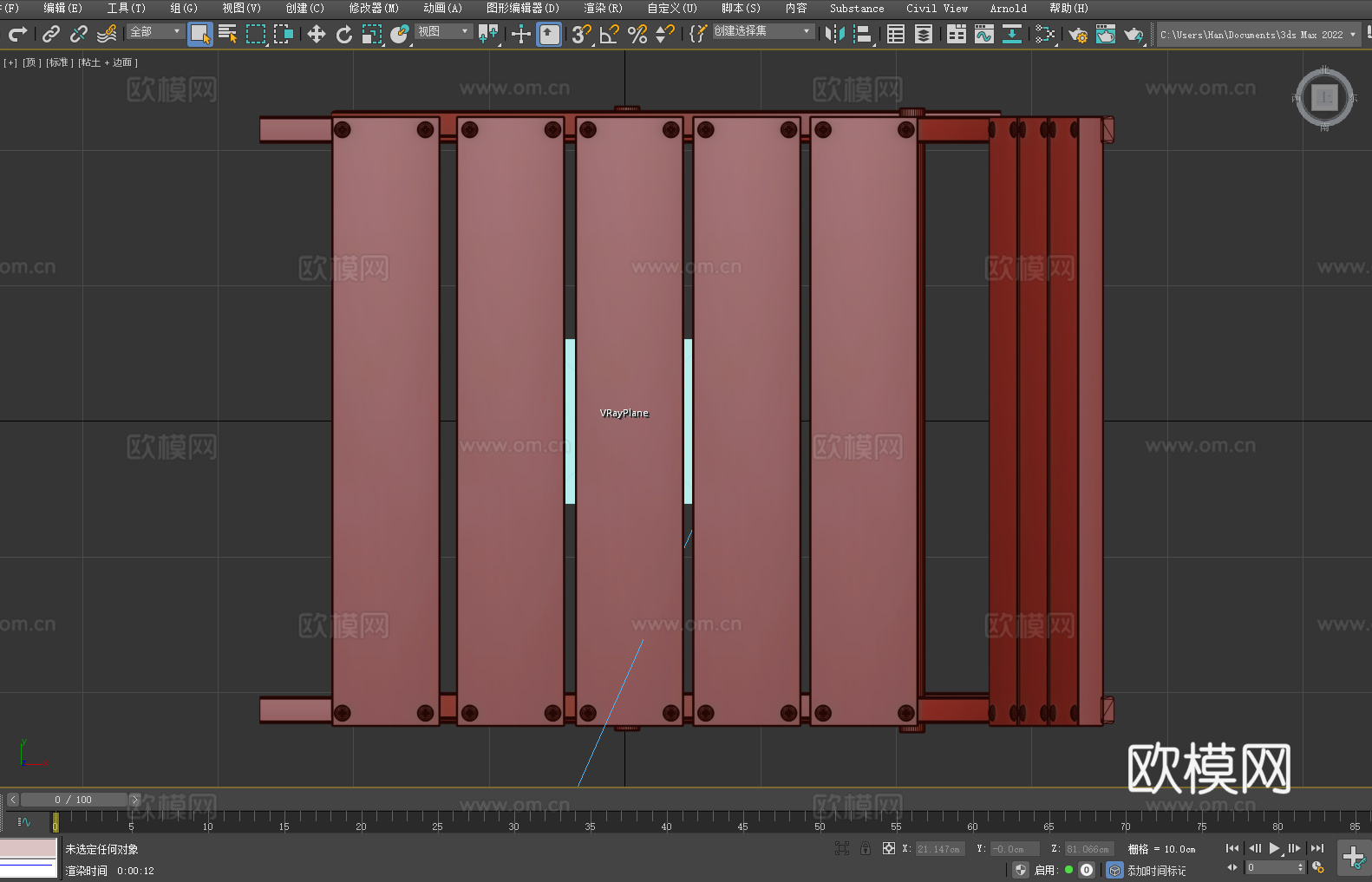Open the Select by Name list
The height and width of the screenshot is (882, 1372).
point(228,34)
